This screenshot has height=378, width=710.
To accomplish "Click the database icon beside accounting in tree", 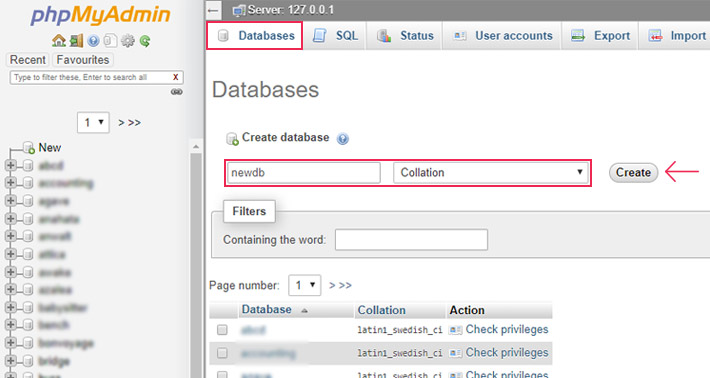I will click(x=28, y=183).
